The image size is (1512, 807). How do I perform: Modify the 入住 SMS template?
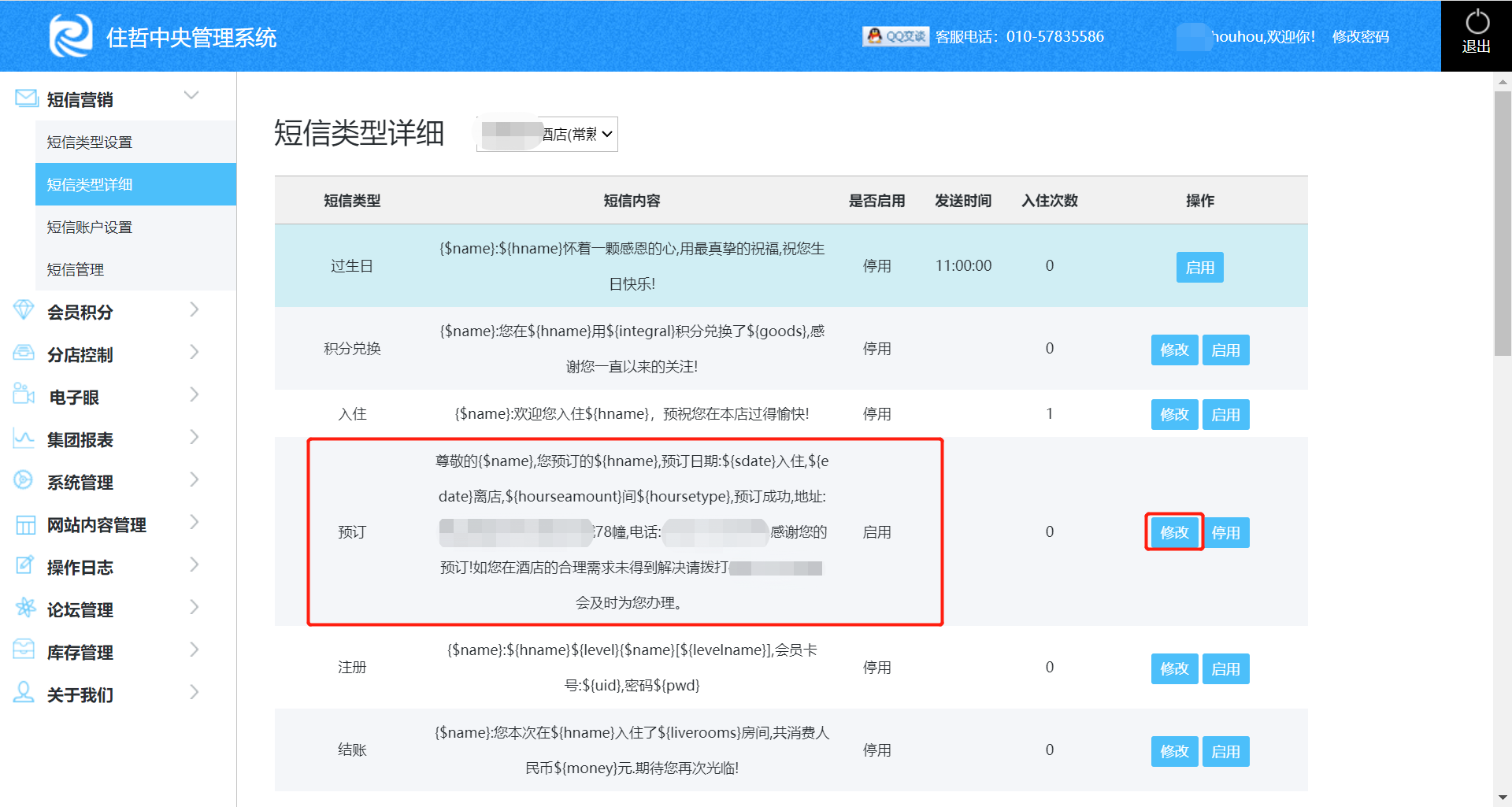click(1174, 414)
